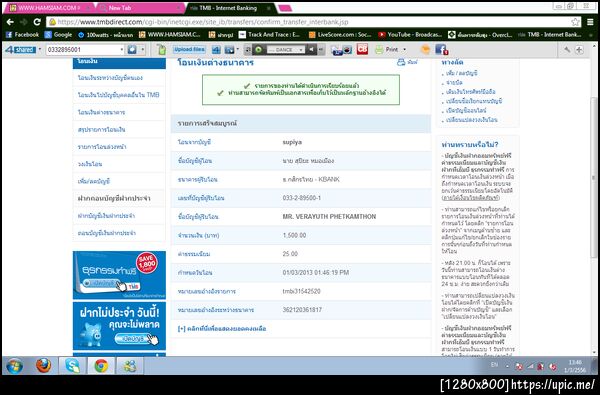The width and height of the screenshot is (600, 395).
Task: Click the 4shared search button icon
Action: (132, 49)
